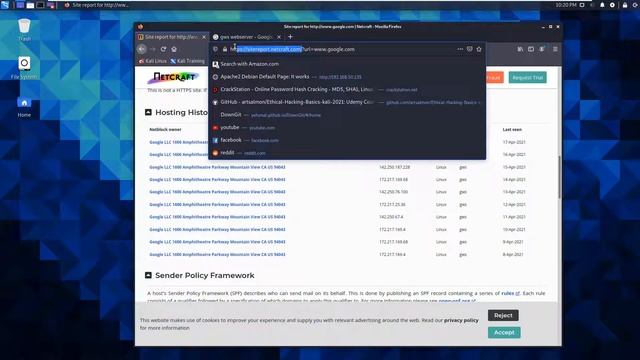Select GitHub Ethical-Hacking-Basics suggestion

pos(347,102)
